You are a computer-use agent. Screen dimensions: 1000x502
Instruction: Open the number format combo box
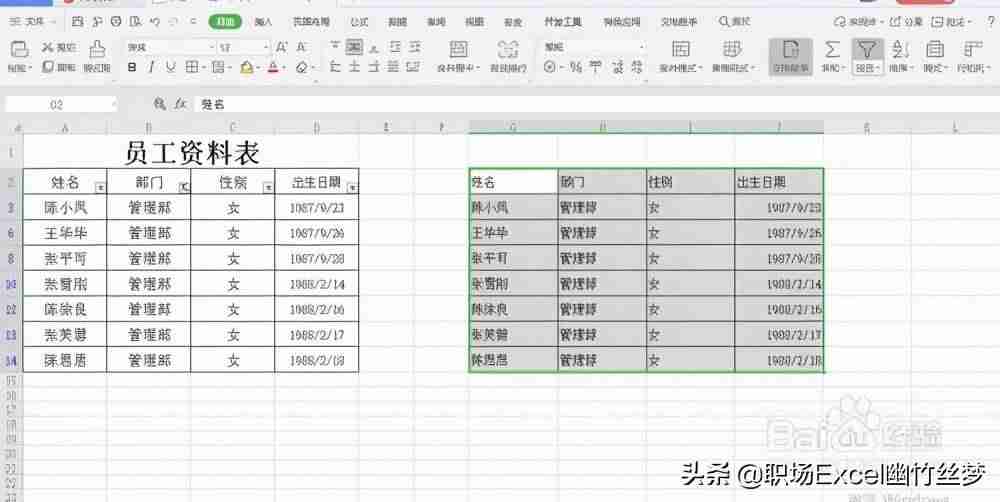tap(594, 47)
